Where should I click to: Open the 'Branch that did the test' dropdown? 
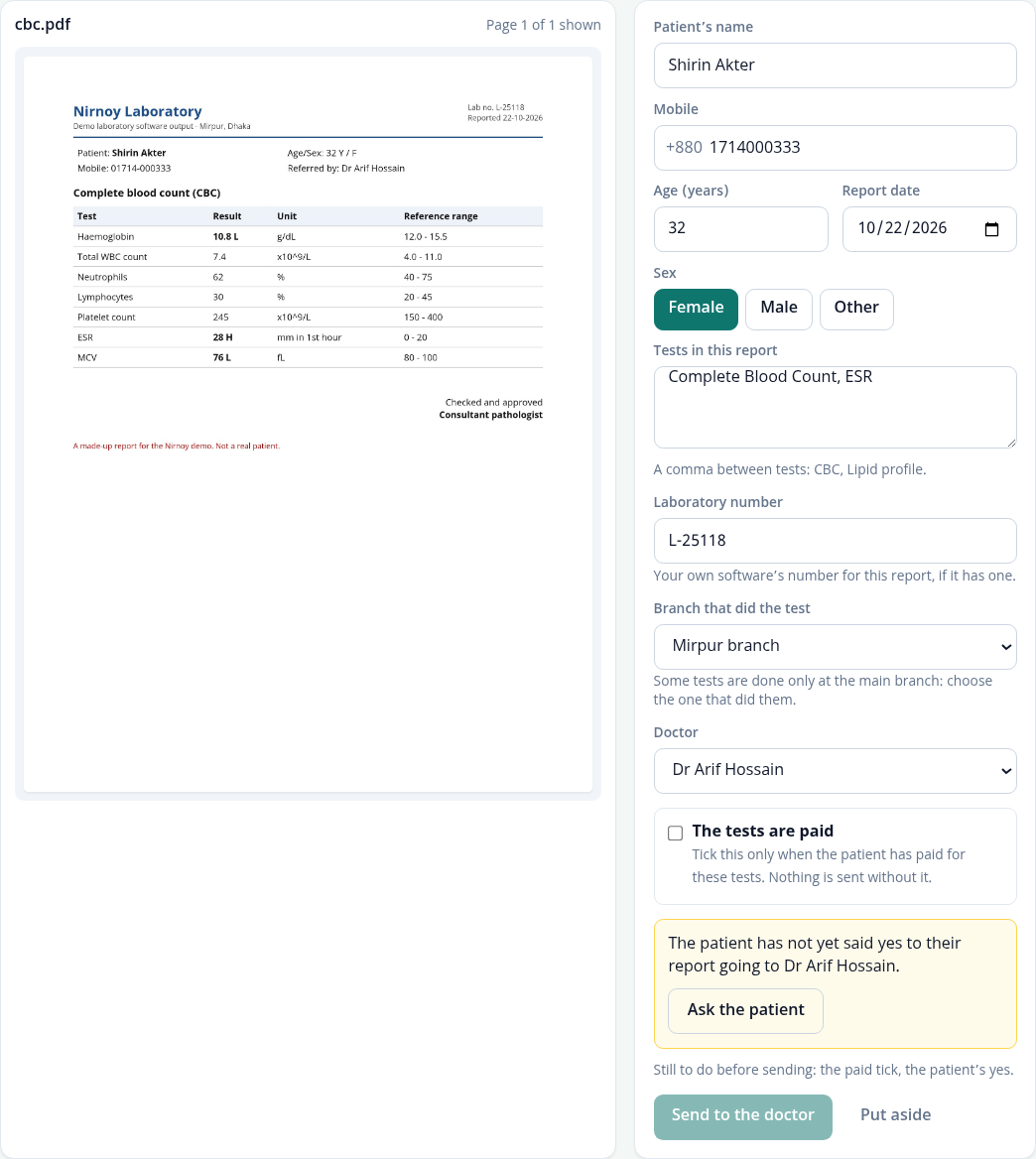(x=835, y=647)
